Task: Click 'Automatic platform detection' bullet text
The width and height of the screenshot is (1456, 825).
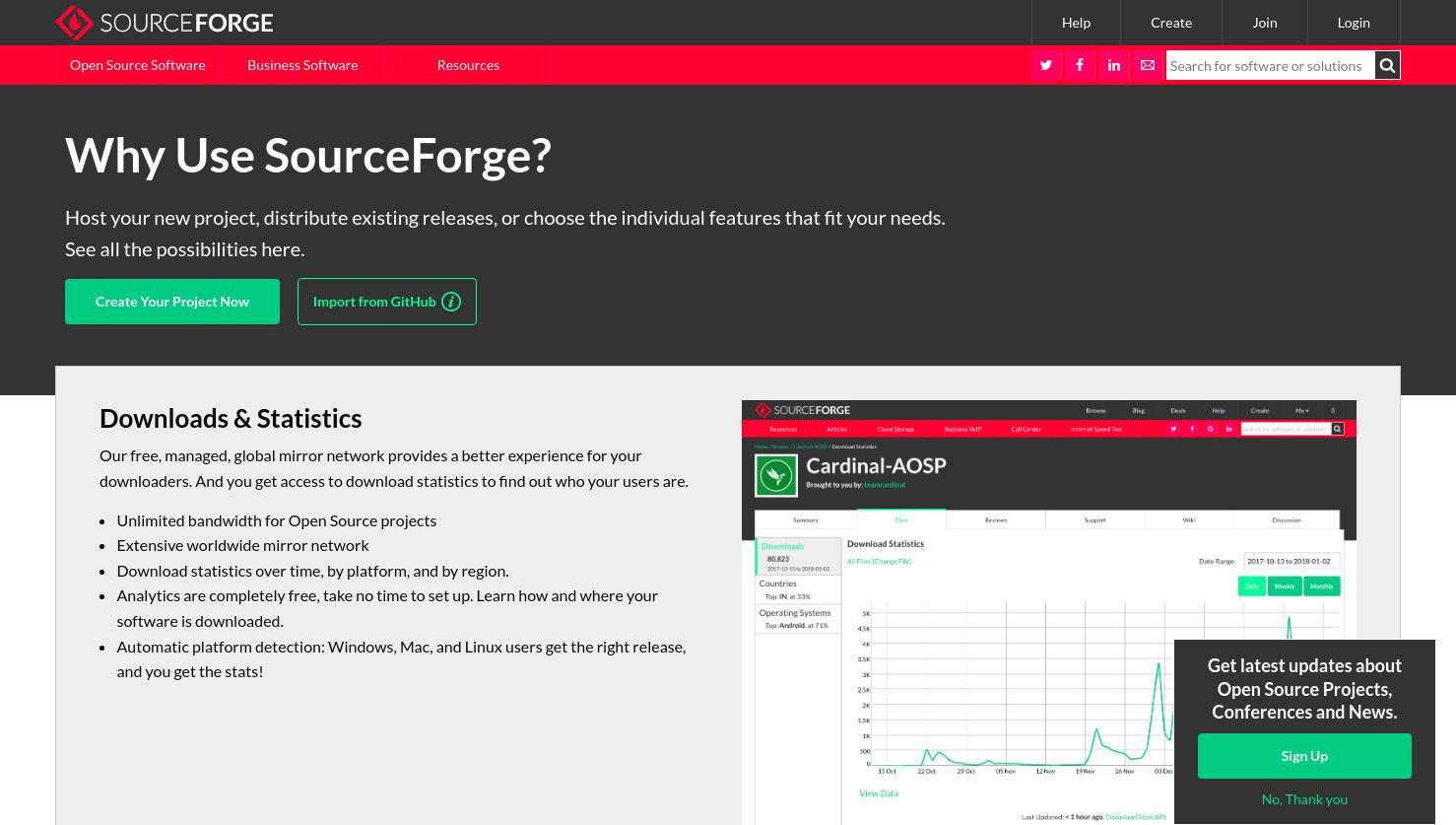Action: 401,658
